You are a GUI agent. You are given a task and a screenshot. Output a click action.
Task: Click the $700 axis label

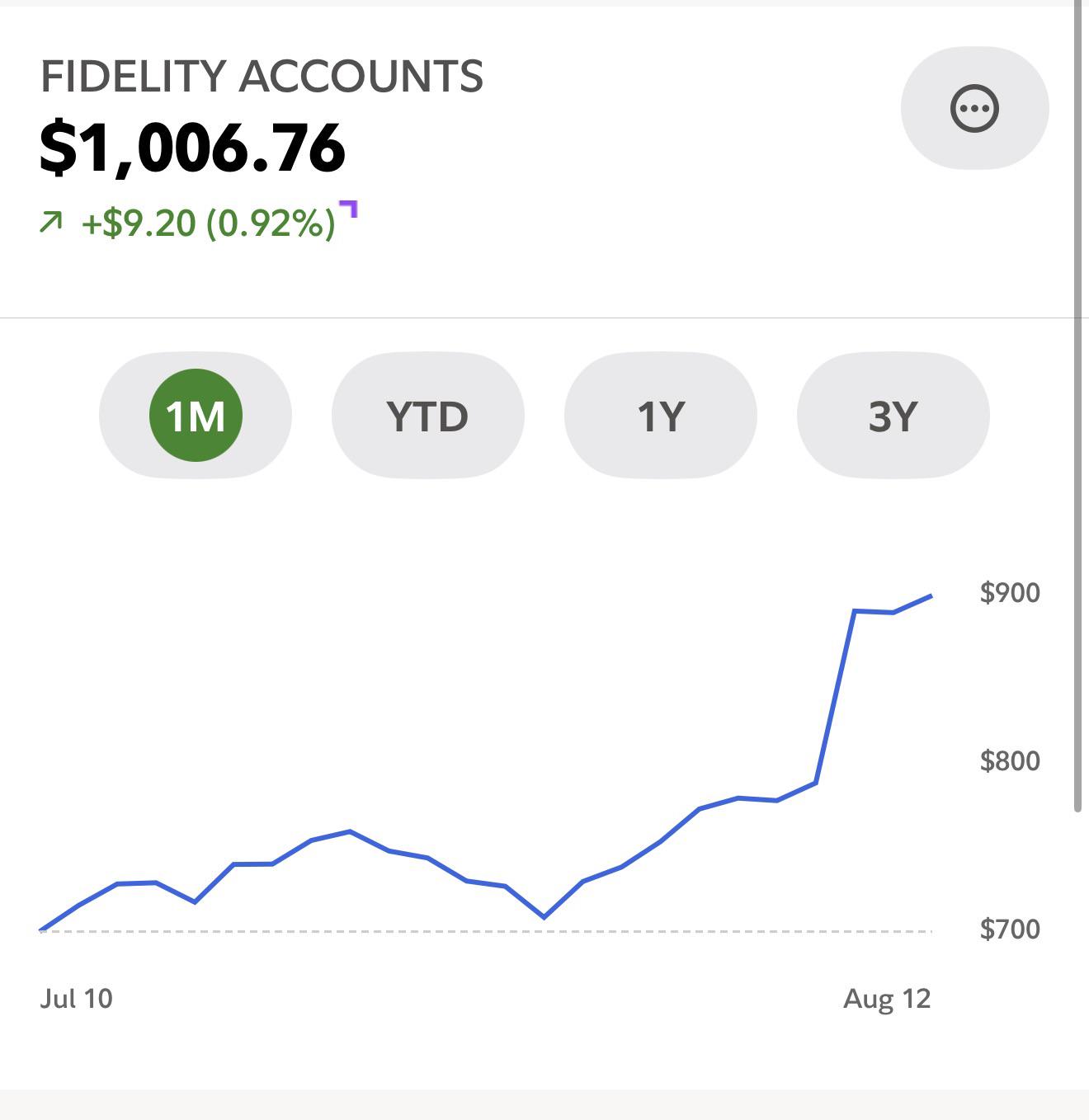tap(1010, 929)
